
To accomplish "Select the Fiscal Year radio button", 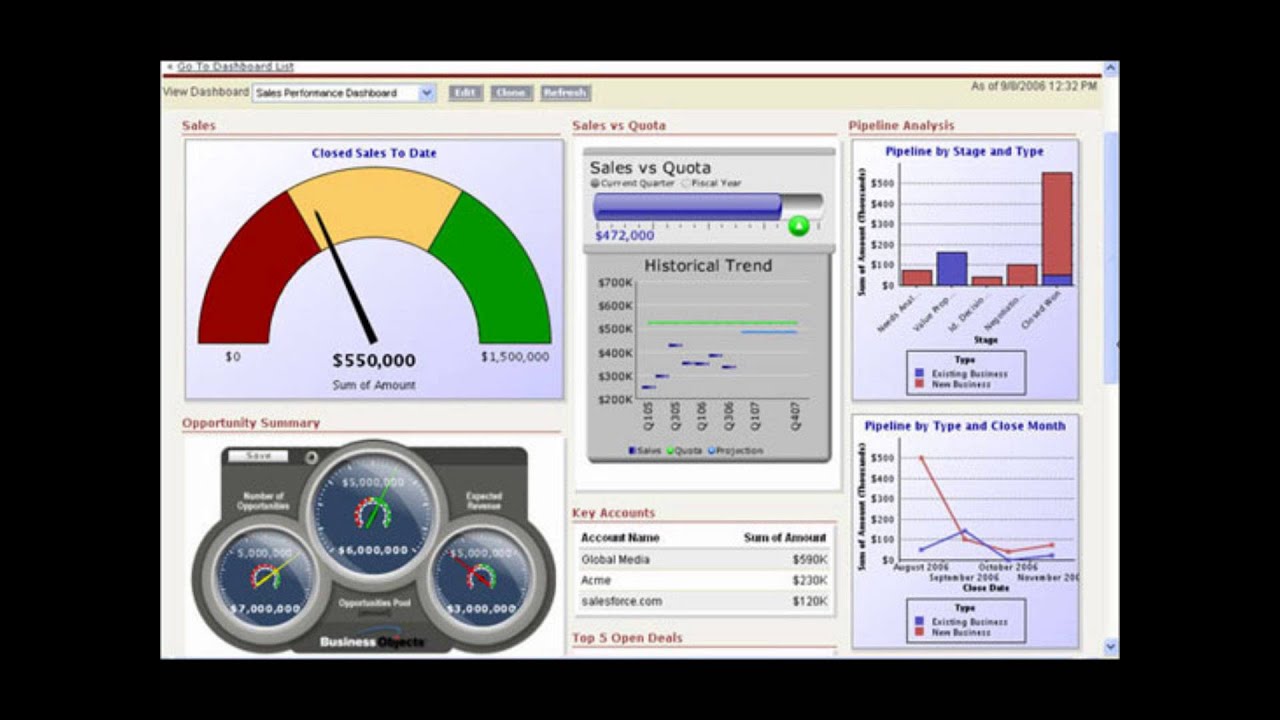I will coord(686,184).
